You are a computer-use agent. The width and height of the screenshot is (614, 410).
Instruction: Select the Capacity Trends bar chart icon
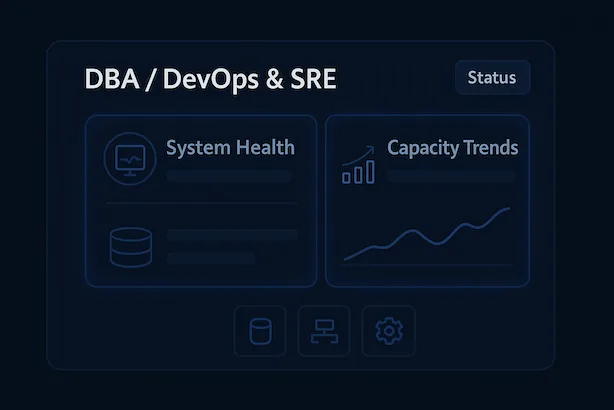tap(358, 171)
